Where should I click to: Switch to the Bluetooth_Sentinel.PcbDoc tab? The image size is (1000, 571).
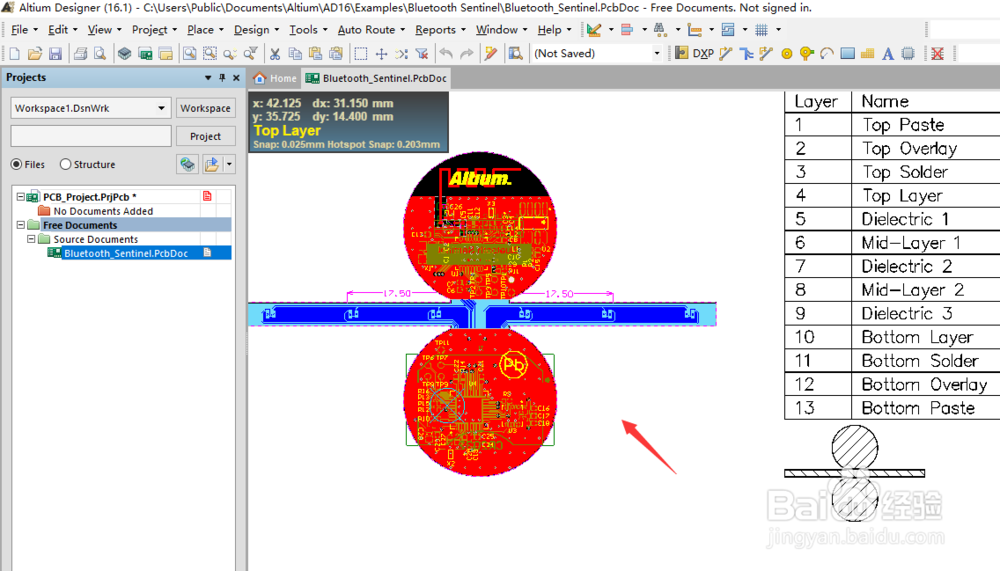point(376,78)
